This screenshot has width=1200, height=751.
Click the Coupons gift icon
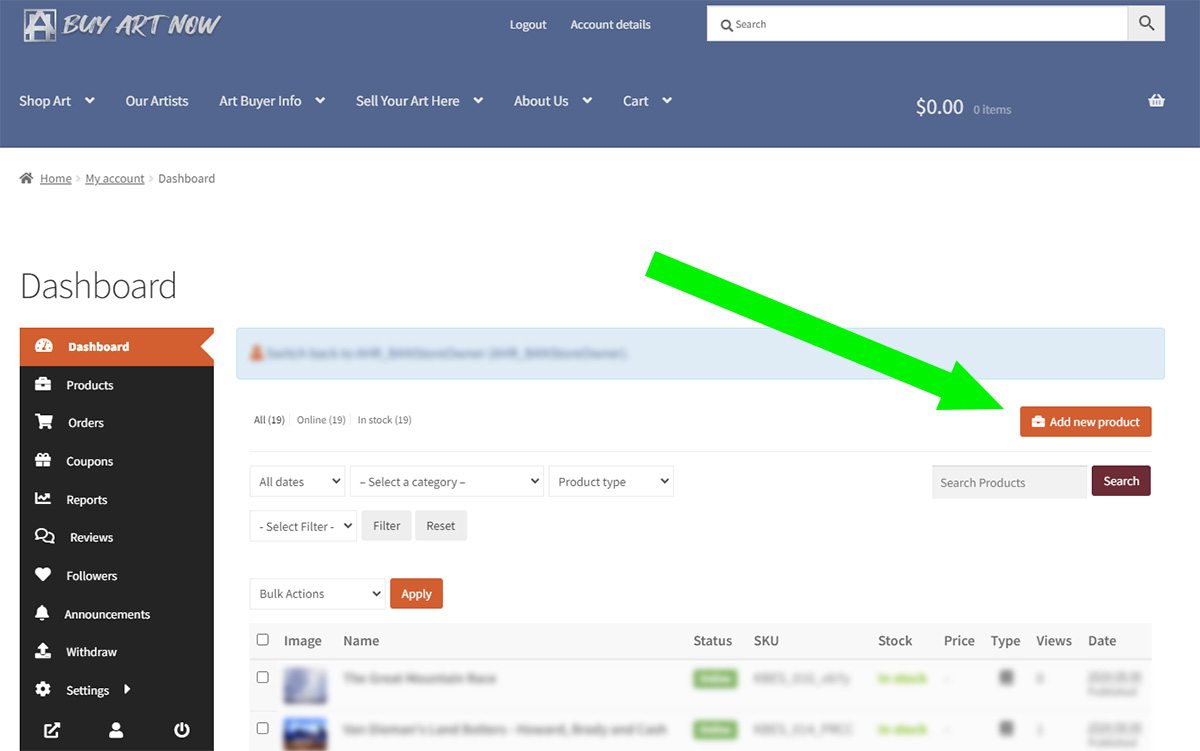(43, 461)
